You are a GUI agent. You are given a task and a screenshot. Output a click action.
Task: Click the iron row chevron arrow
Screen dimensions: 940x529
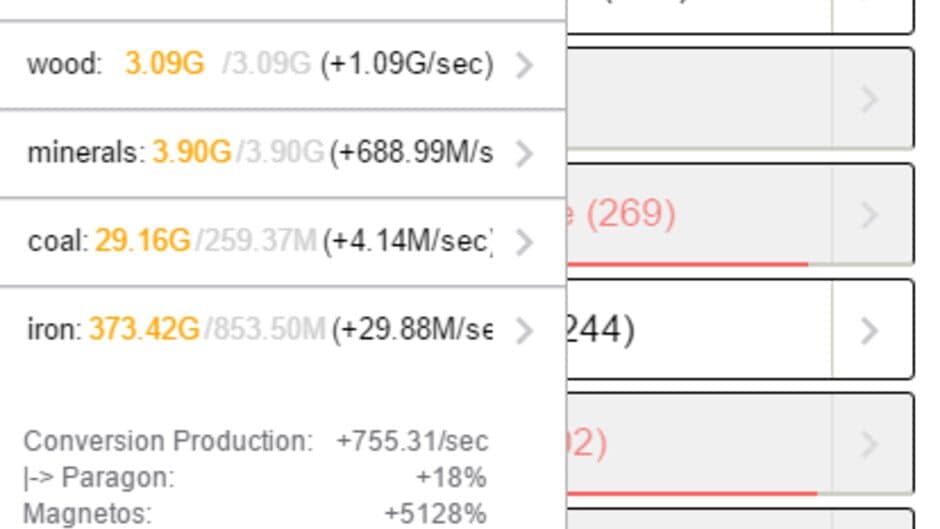[524, 329]
